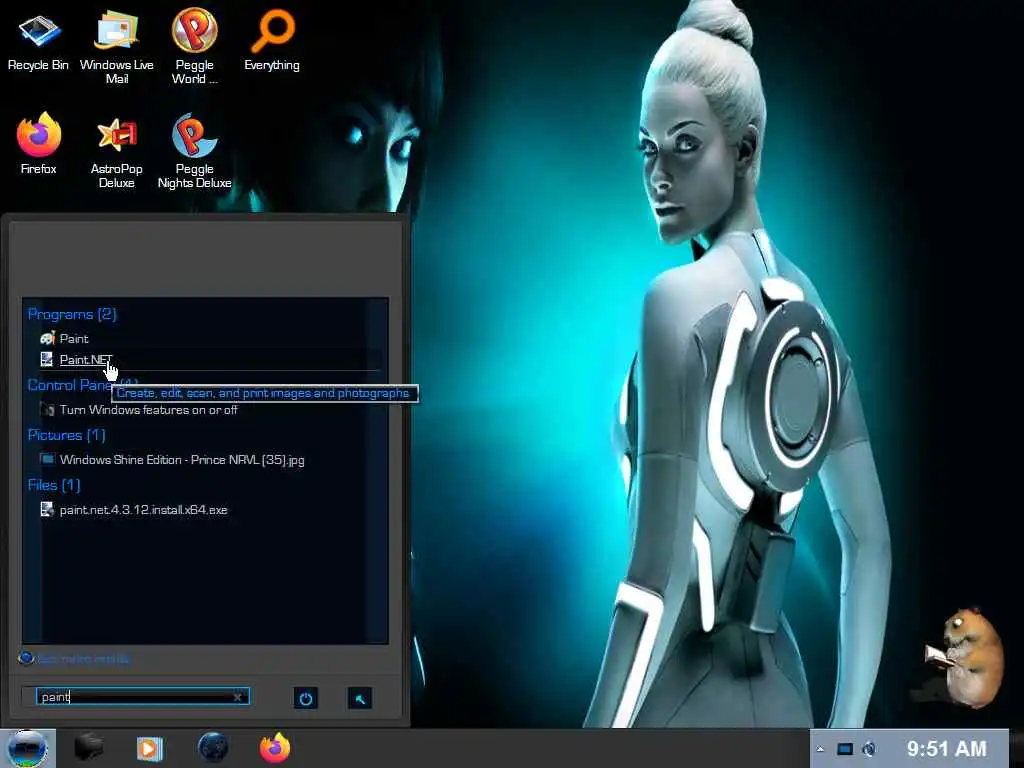
Task: Click the speaker volume tray icon
Action: click(x=869, y=749)
